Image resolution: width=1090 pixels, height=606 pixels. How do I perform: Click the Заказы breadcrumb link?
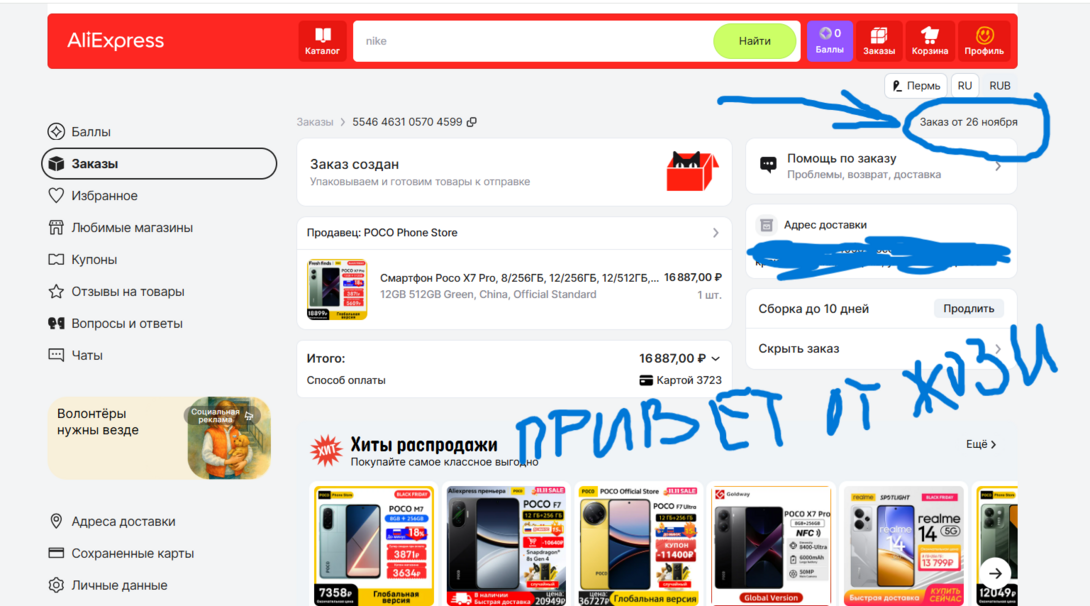click(x=314, y=122)
